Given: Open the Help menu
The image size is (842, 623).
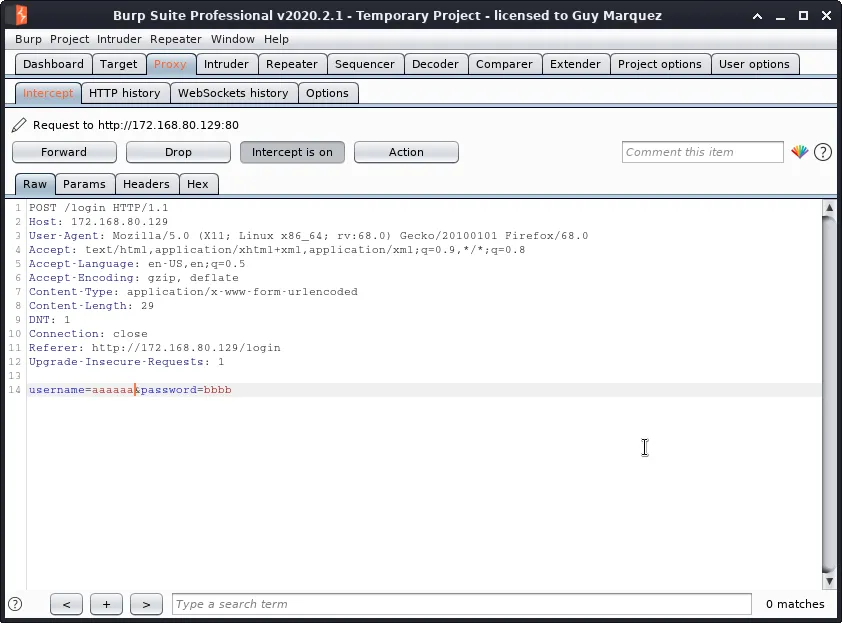Looking at the screenshot, I should click(x=276, y=39).
